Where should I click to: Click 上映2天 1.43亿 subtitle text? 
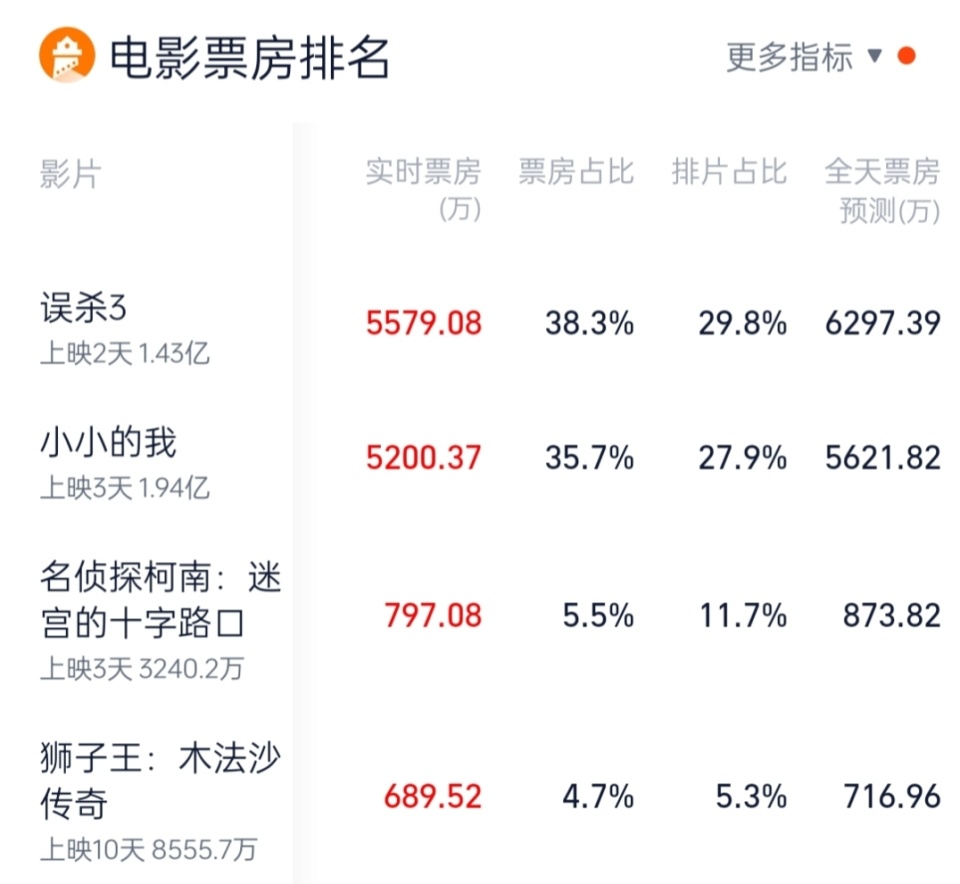pos(125,353)
